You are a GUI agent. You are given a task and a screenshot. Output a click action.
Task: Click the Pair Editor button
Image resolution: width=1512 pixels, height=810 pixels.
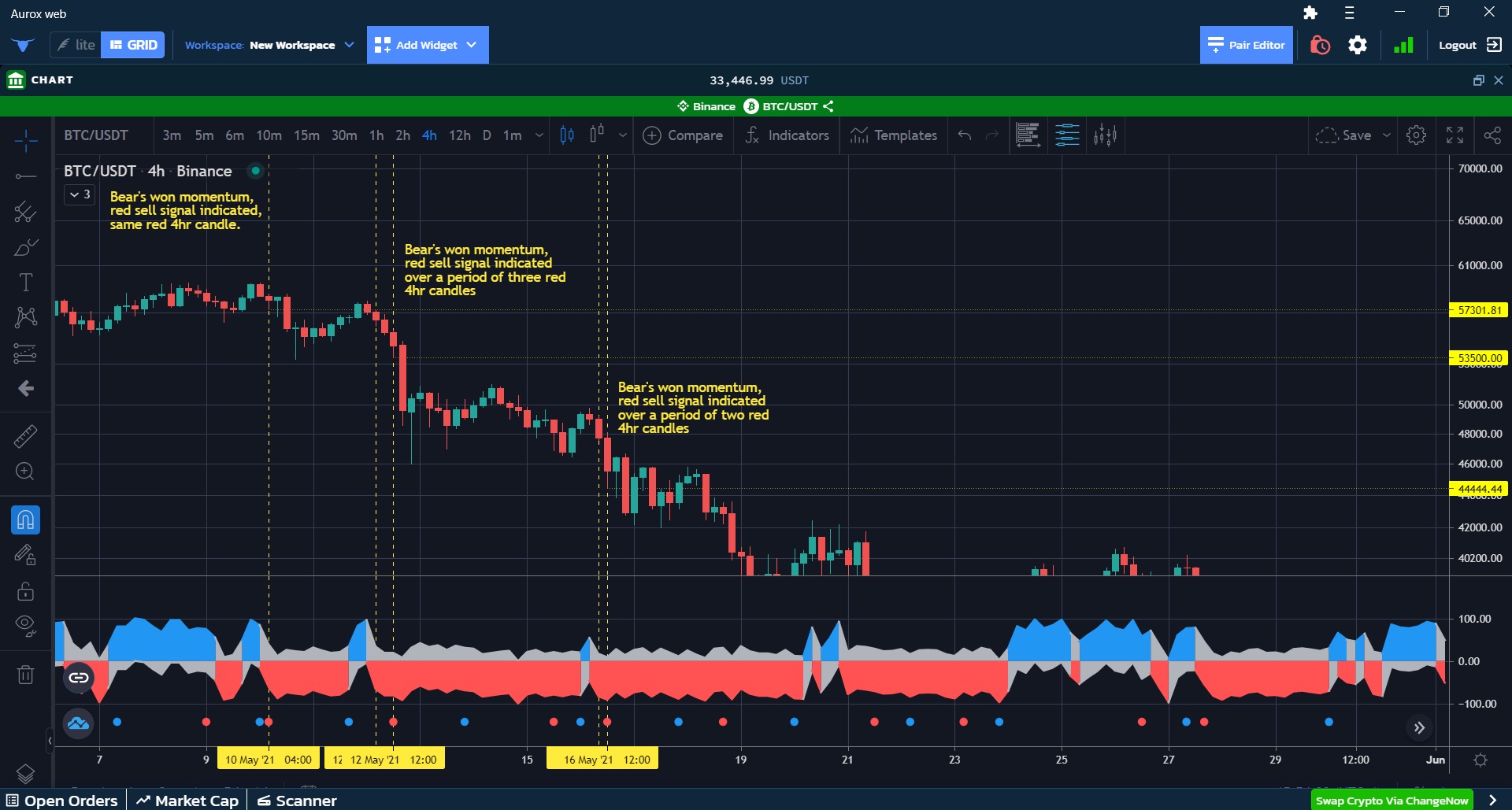click(x=1246, y=45)
